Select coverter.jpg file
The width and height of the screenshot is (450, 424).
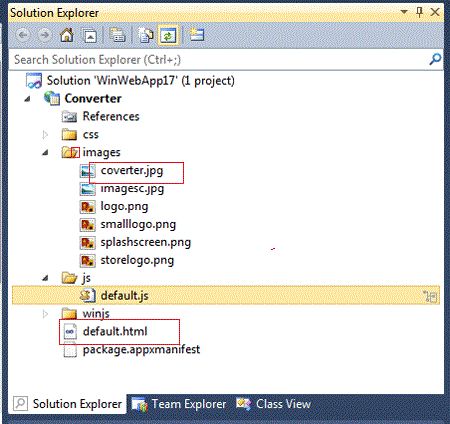coord(132,171)
